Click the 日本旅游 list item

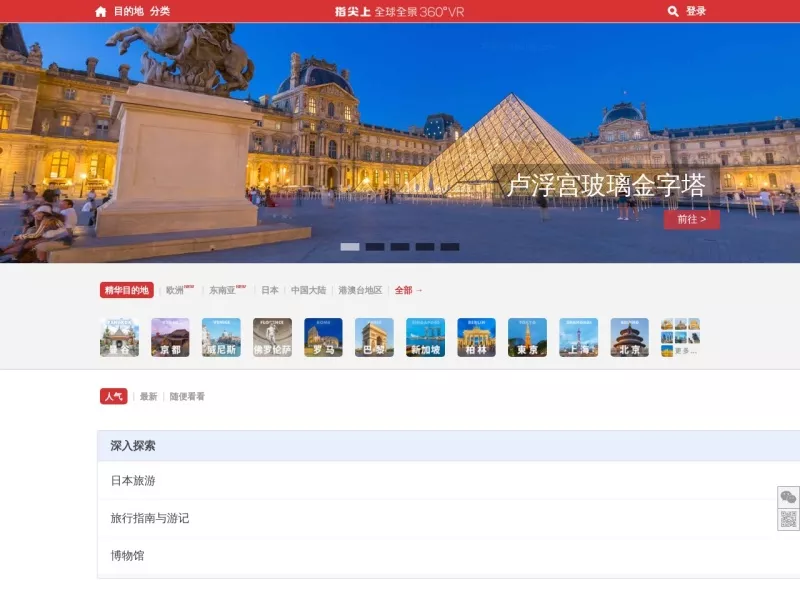click(x=448, y=481)
